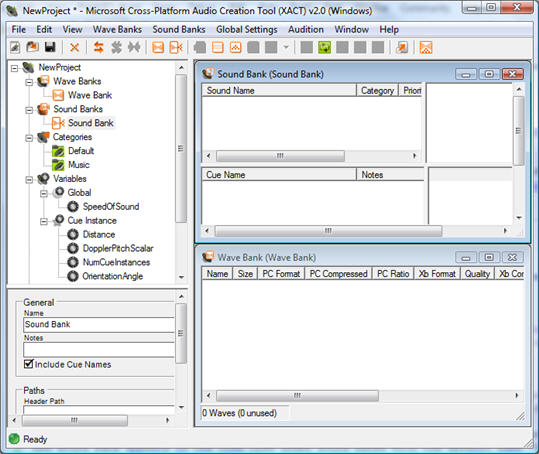Toggle the Include Cue Names checkbox
The image size is (539, 454).
pos(29,364)
